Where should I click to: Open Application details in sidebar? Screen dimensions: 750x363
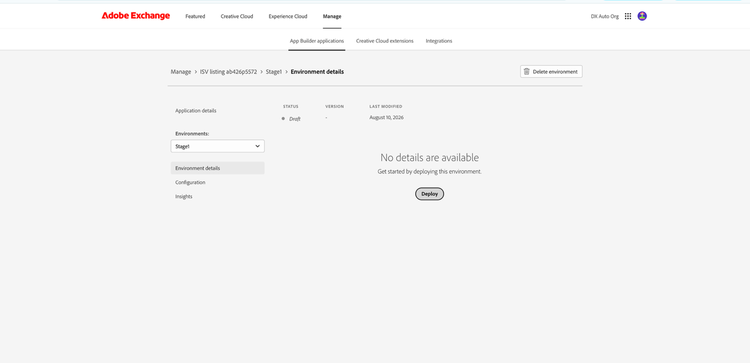click(196, 110)
